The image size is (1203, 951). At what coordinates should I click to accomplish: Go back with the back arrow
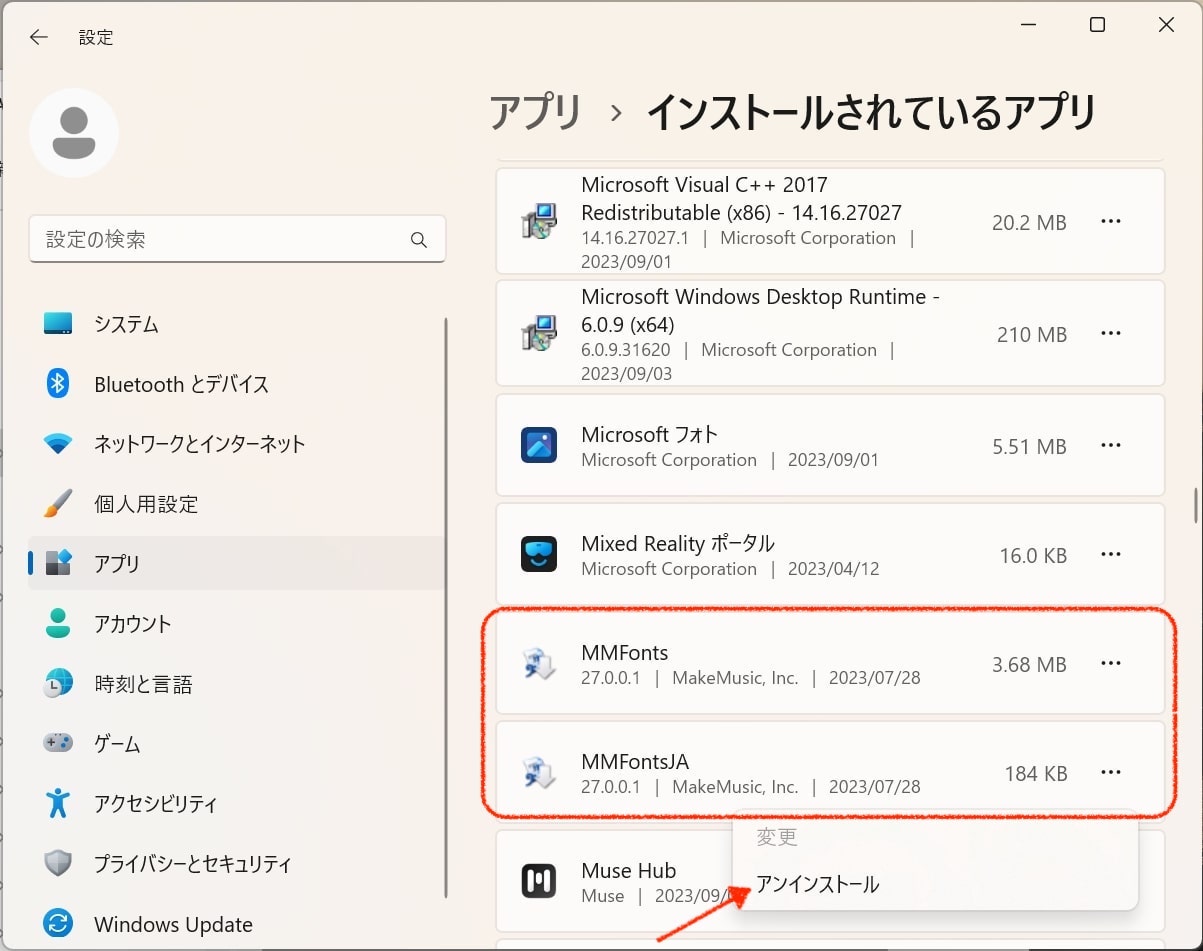tap(38, 37)
